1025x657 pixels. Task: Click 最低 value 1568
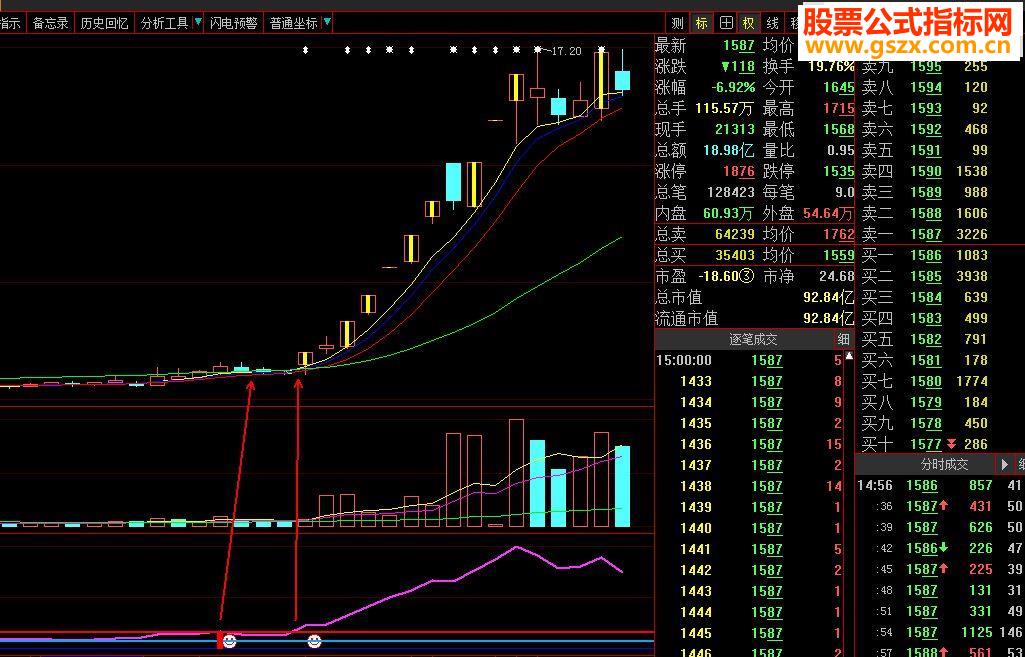coord(838,129)
